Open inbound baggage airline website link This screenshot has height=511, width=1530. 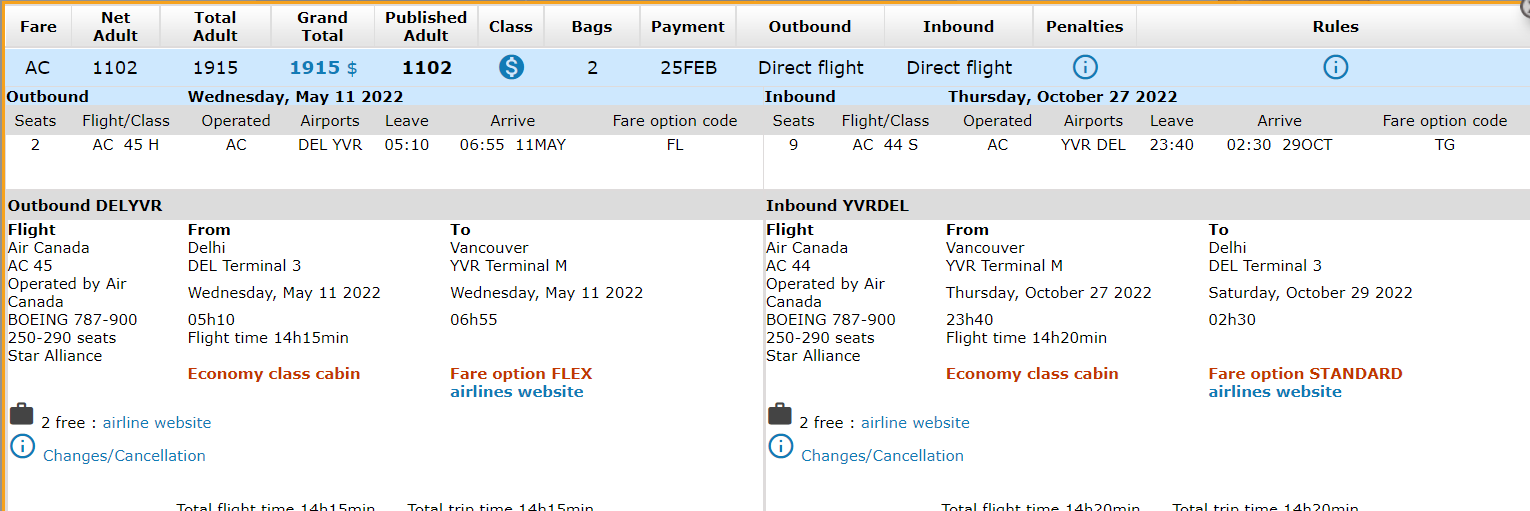[x=915, y=423]
